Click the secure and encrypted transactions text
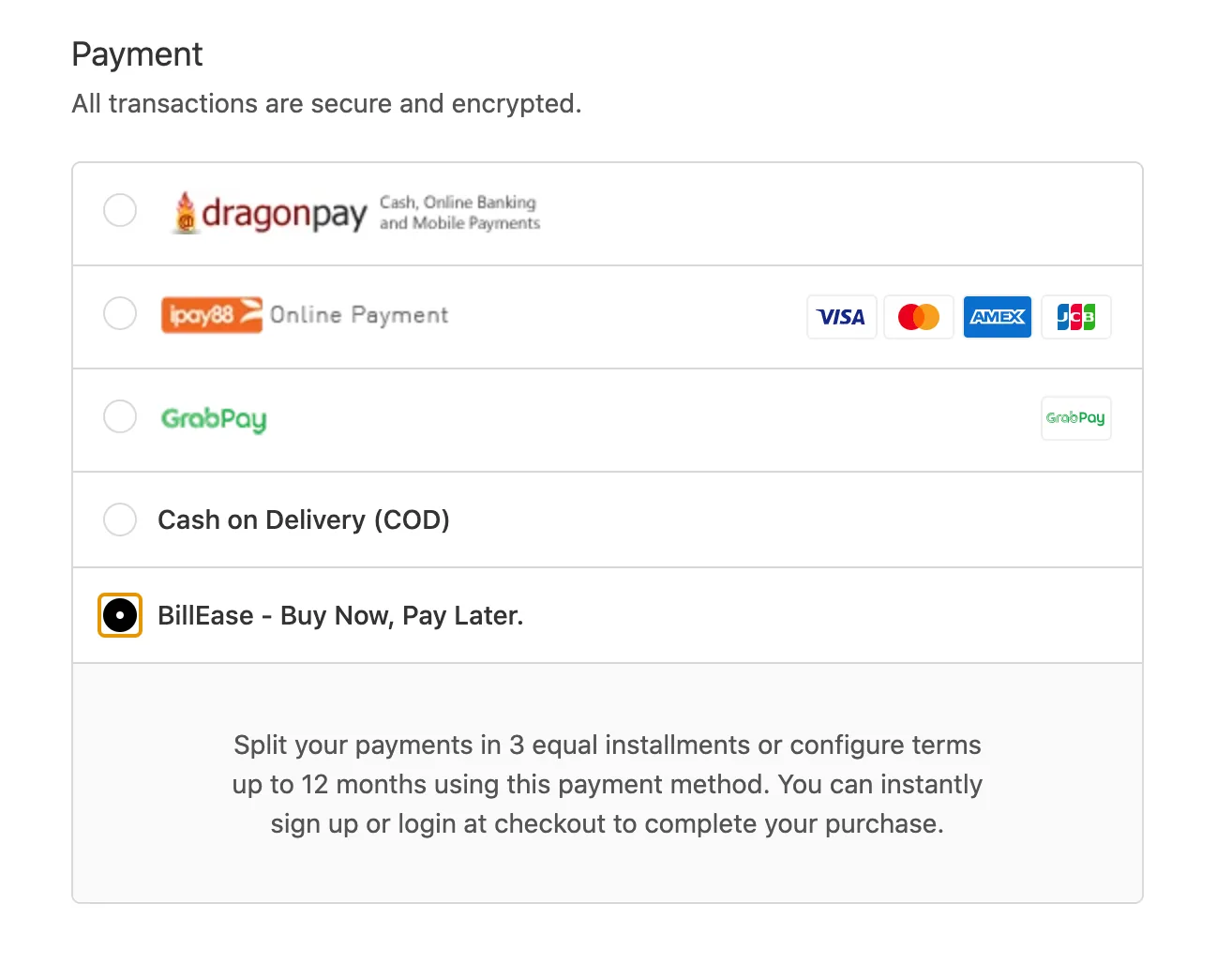 click(326, 103)
